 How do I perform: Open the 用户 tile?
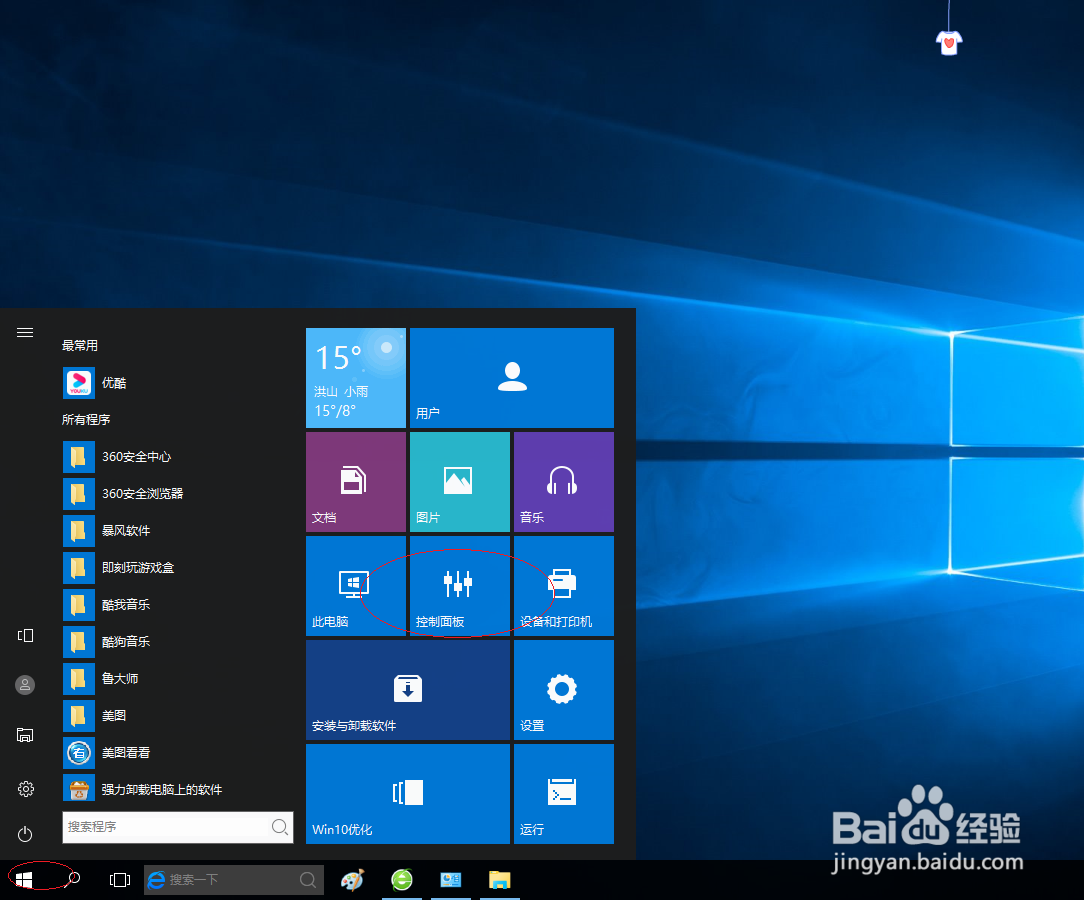tap(511, 377)
